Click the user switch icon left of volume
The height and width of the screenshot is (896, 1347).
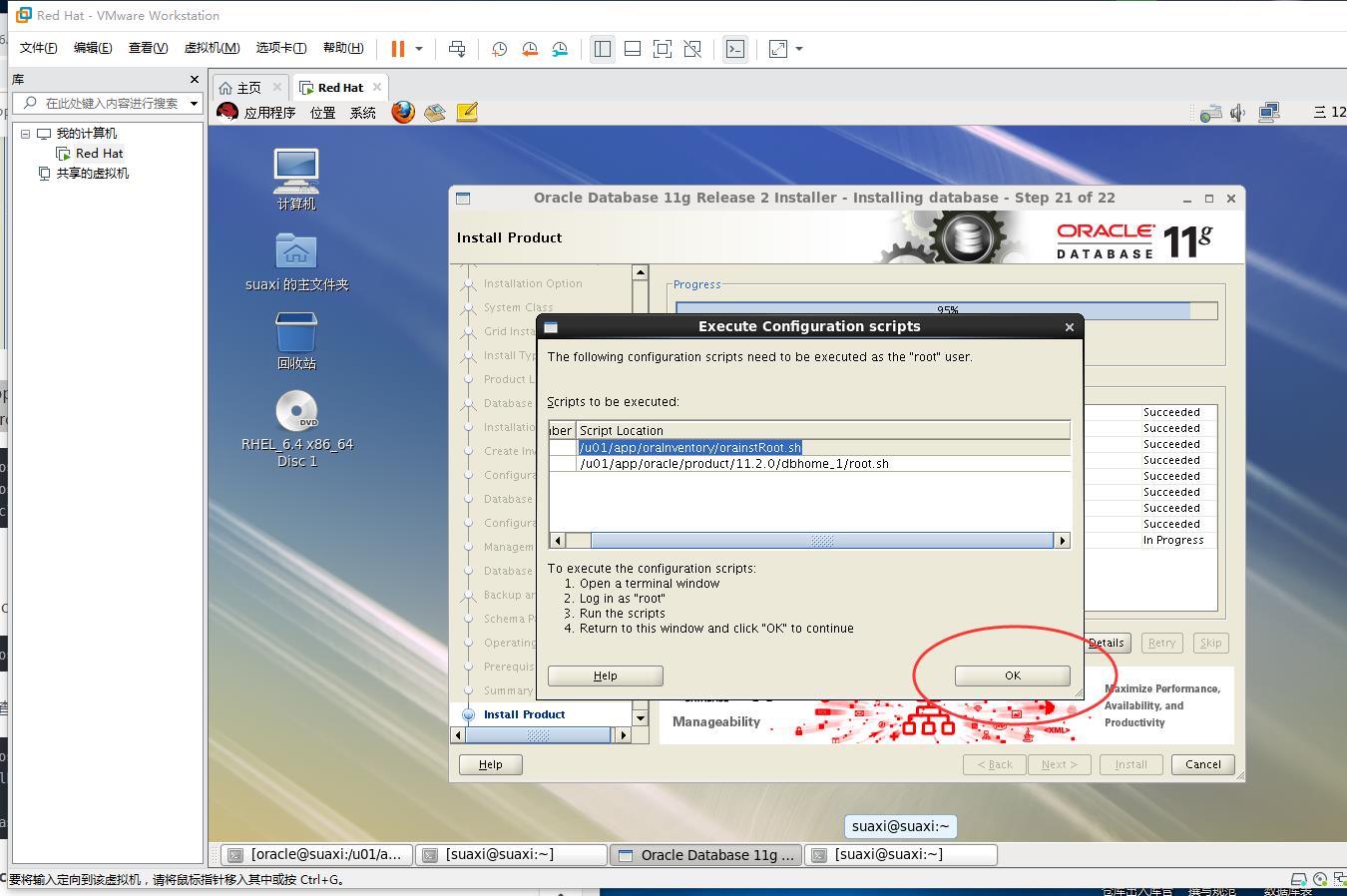(1210, 113)
